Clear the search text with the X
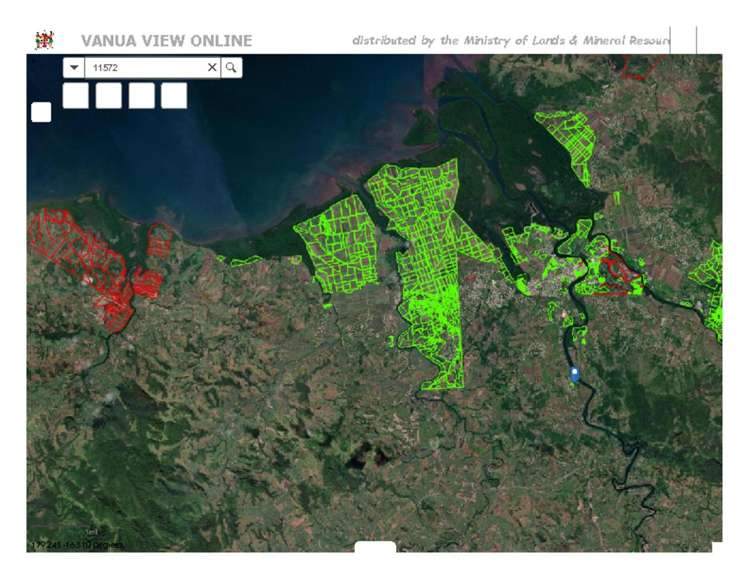 (x=211, y=67)
